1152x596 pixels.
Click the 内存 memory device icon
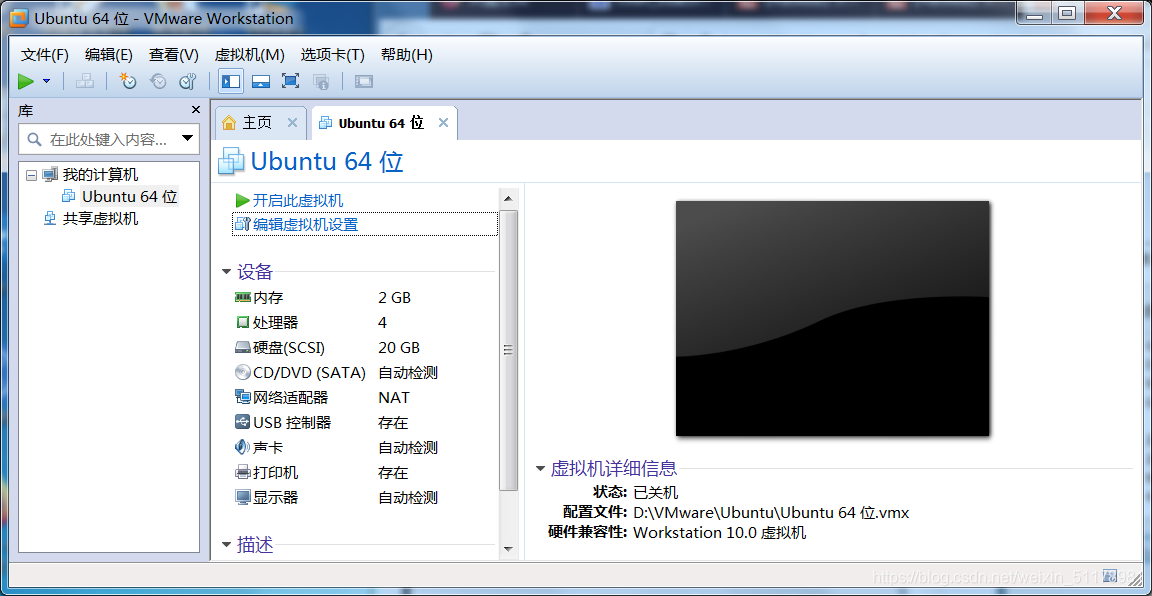click(242, 298)
